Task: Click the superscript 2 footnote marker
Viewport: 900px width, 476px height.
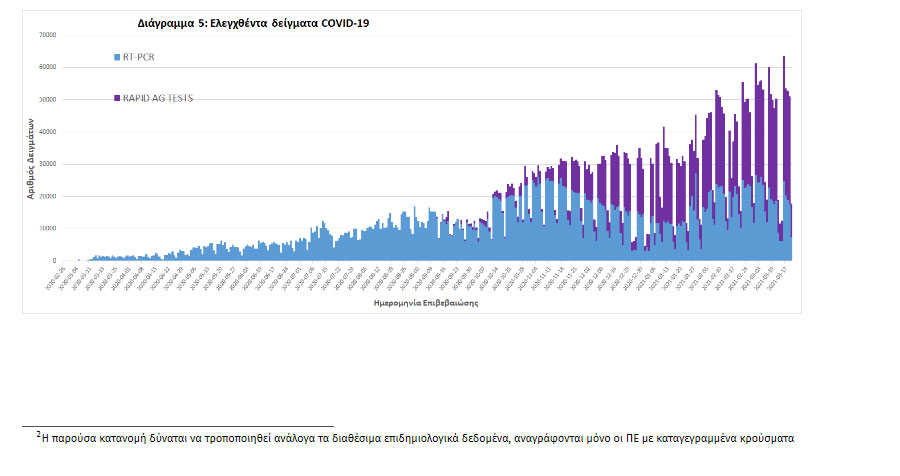Action: [x=38, y=434]
